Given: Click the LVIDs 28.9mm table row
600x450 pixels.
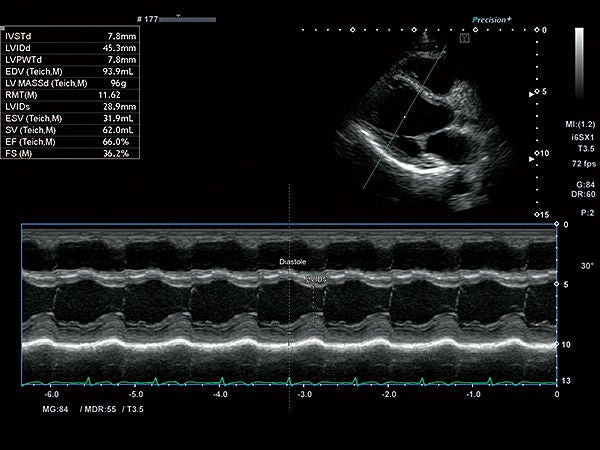Looking at the screenshot, I should (70, 107).
